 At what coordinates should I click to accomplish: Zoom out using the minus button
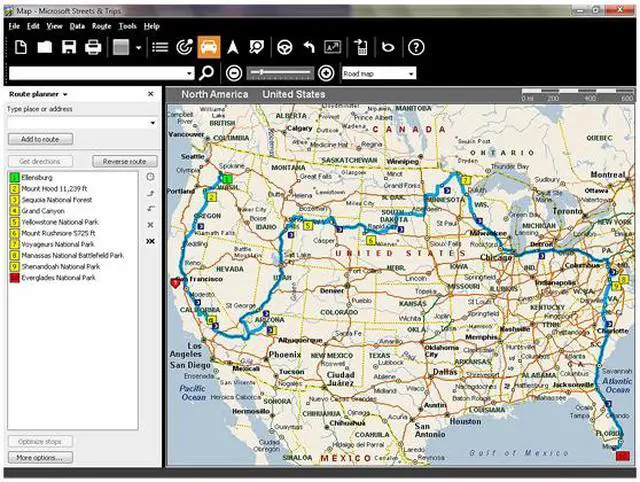(x=233, y=73)
